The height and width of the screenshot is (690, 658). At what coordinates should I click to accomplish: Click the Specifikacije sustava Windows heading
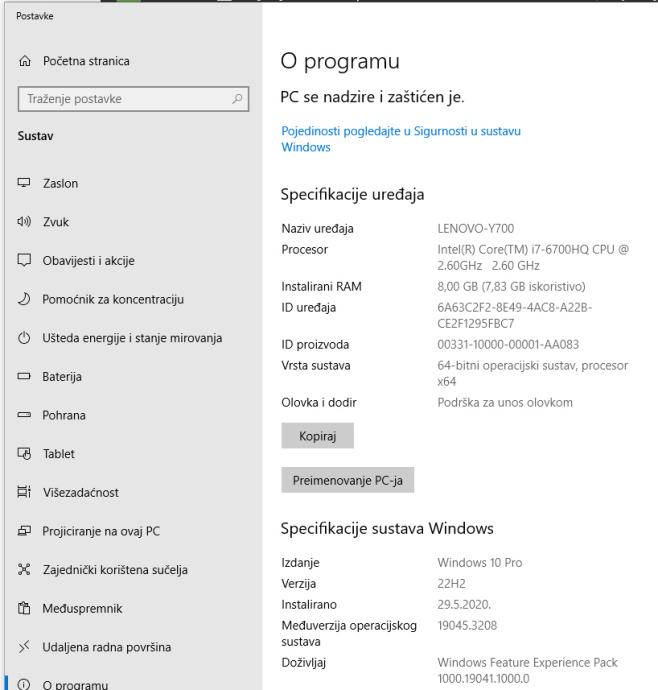387,529
